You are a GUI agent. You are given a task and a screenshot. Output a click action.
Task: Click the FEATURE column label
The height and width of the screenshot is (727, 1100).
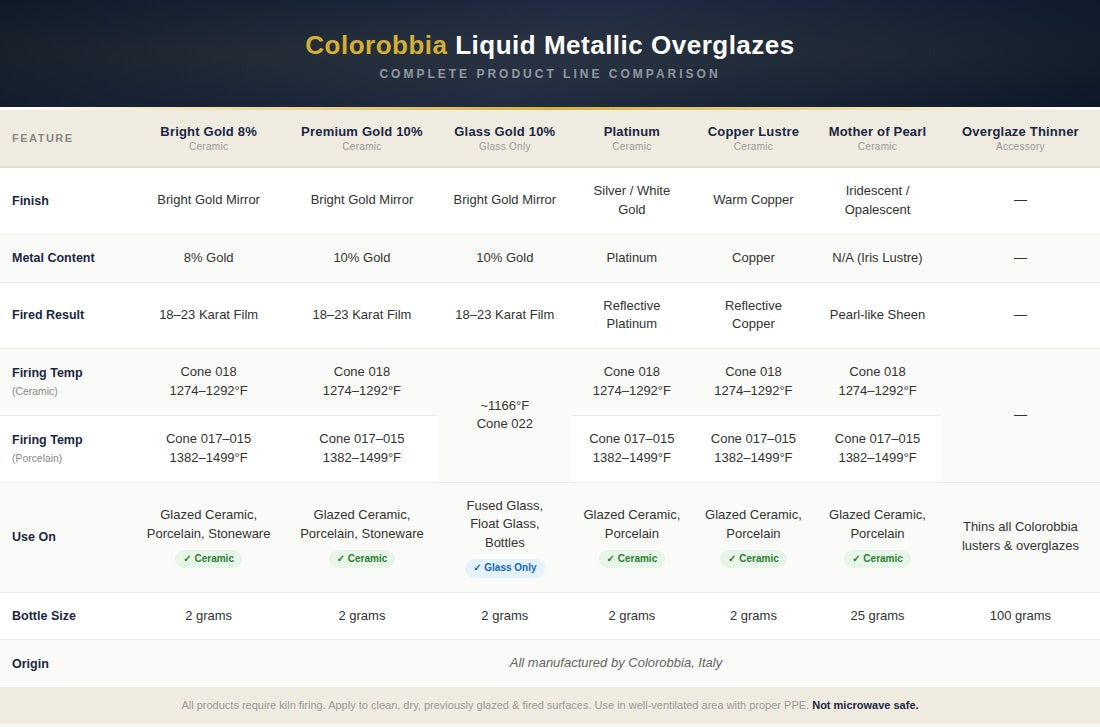[x=42, y=138]
